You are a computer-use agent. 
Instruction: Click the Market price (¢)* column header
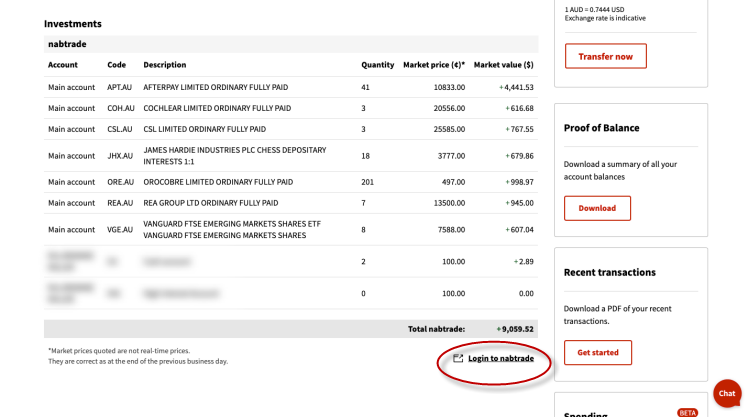pyautogui.click(x=434, y=65)
